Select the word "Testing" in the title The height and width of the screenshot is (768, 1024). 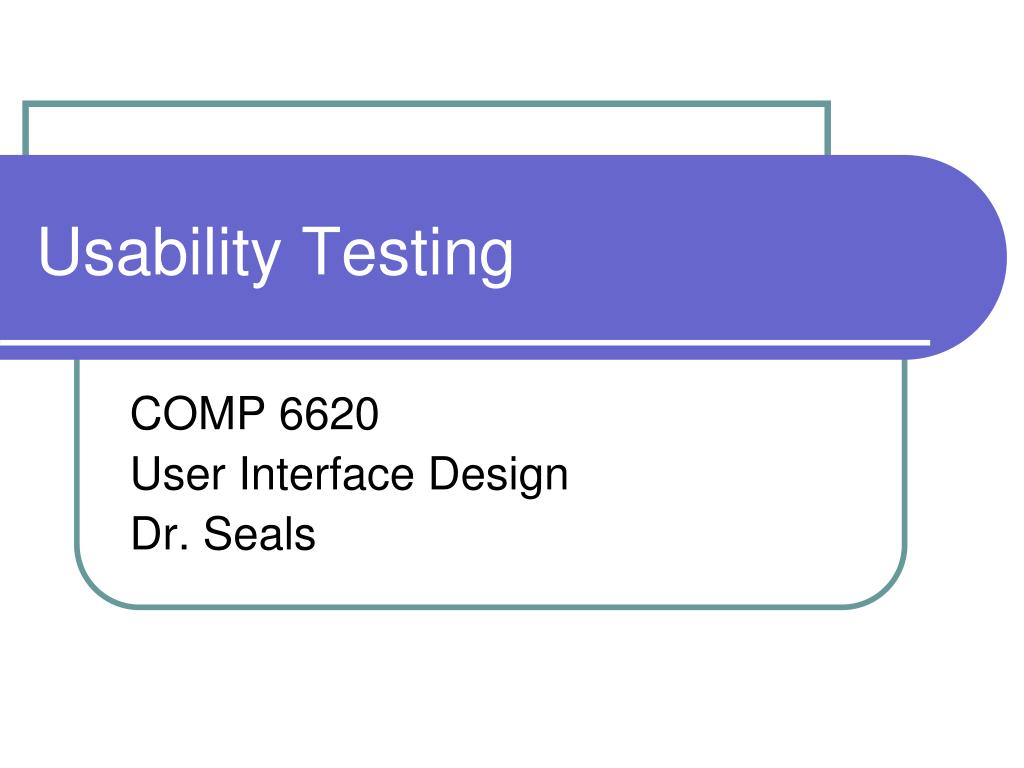coord(408,255)
